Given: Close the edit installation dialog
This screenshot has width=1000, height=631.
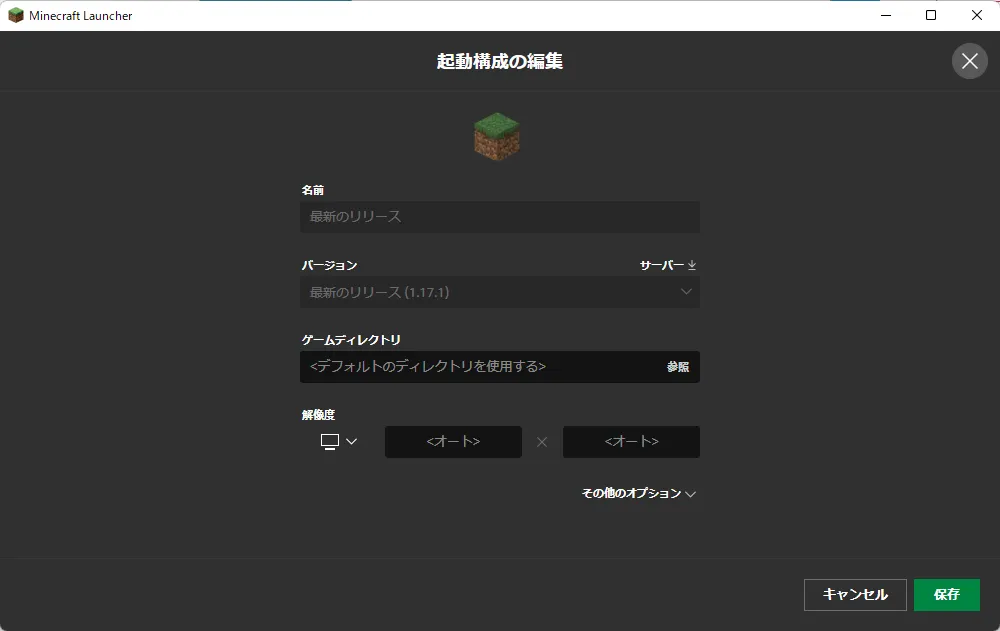Looking at the screenshot, I should pyautogui.click(x=969, y=61).
